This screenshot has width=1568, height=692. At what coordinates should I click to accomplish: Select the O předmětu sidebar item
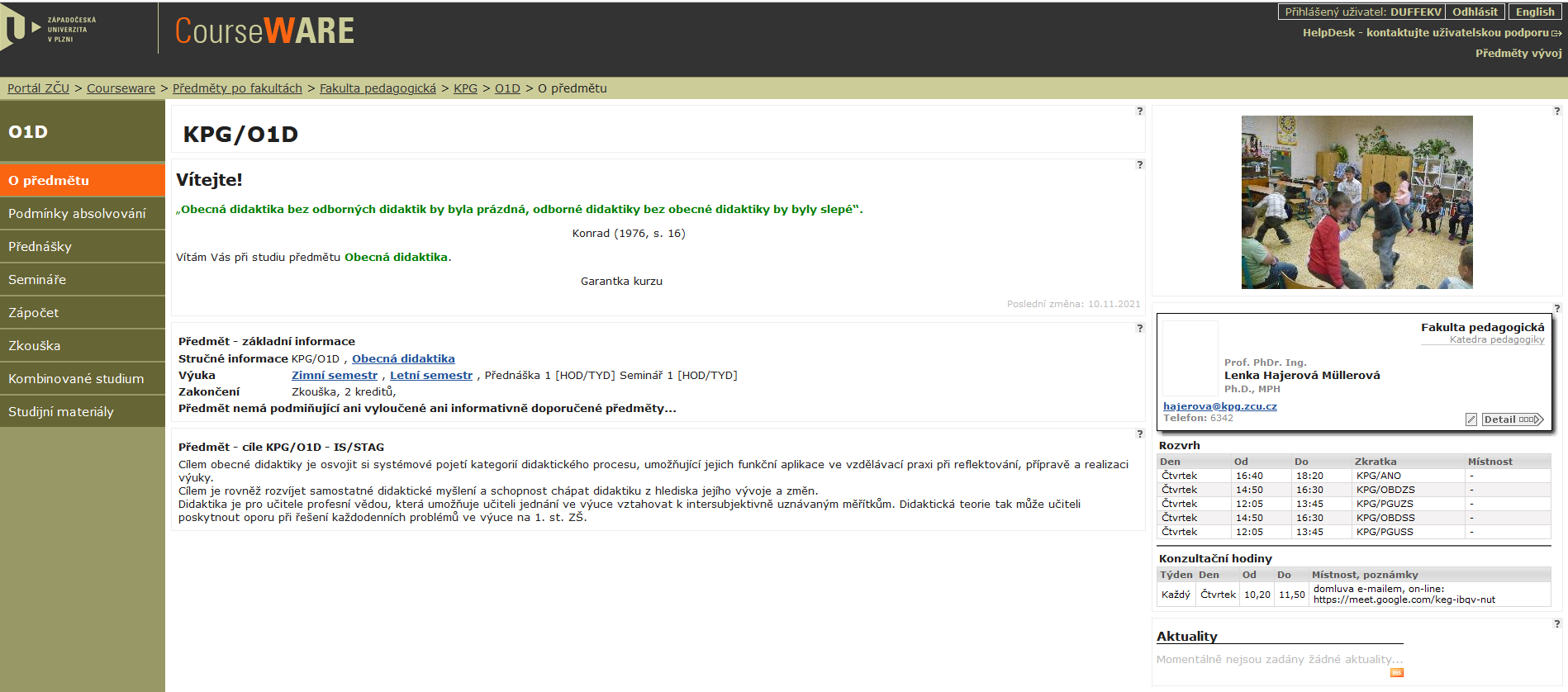point(83,180)
